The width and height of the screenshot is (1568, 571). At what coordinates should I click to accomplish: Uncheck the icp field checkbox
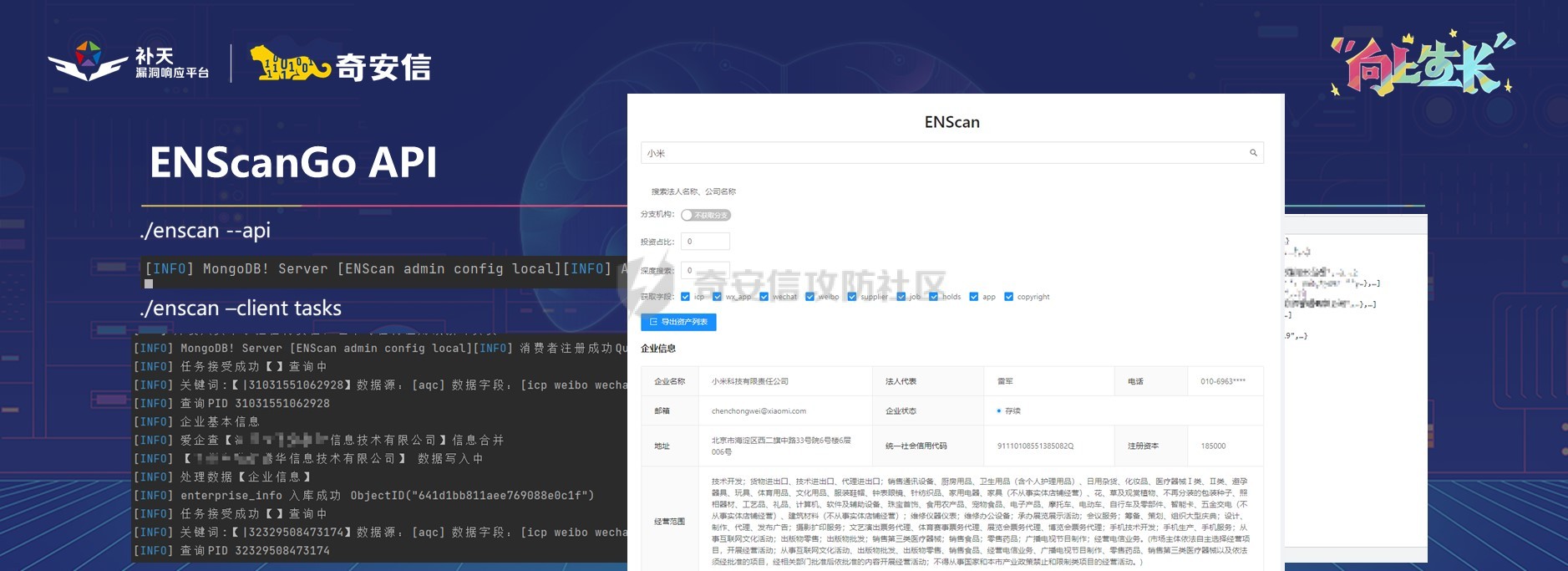[x=686, y=297]
